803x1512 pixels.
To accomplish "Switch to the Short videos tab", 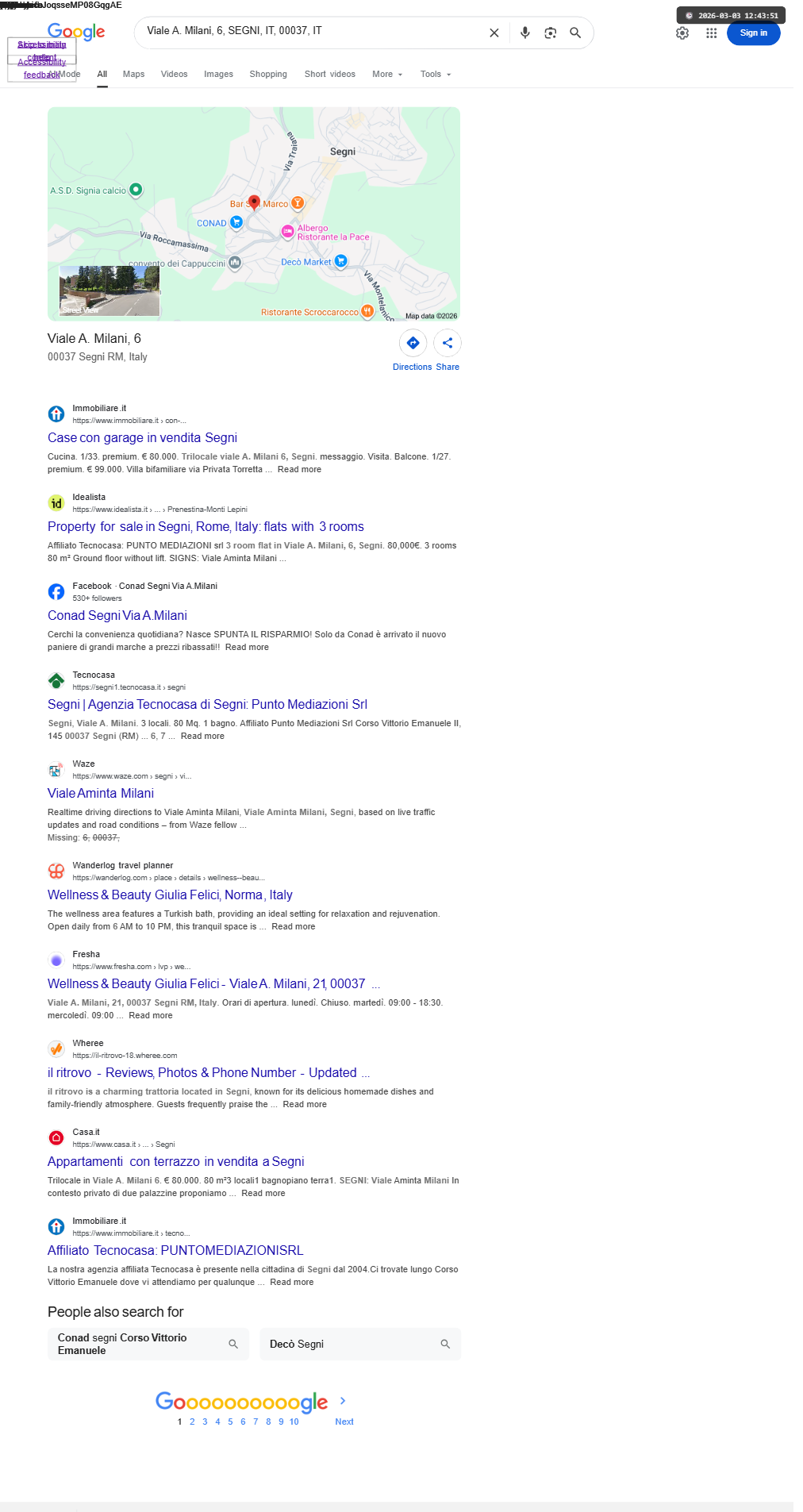I will pyautogui.click(x=330, y=74).
